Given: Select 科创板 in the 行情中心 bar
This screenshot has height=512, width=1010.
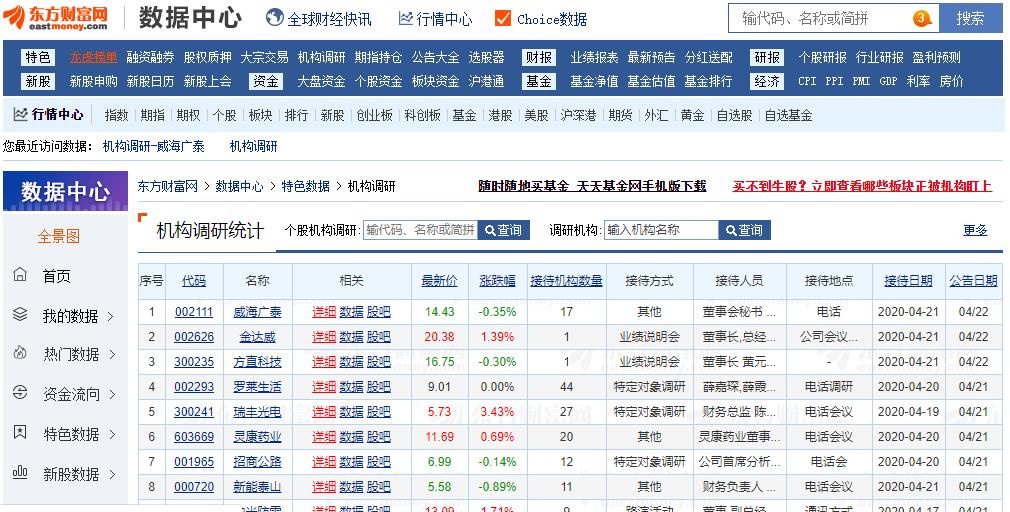Looking at the screenshot, I should 423,115.
